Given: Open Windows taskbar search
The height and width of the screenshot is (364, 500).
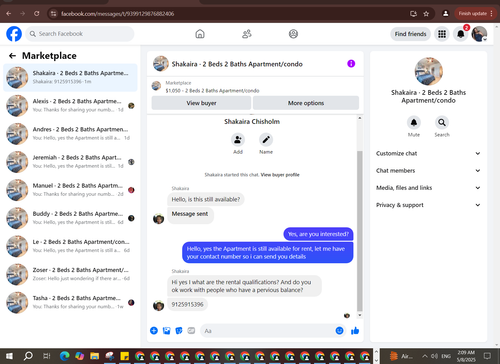Looking at the screenshot, I should click(28, 356).
